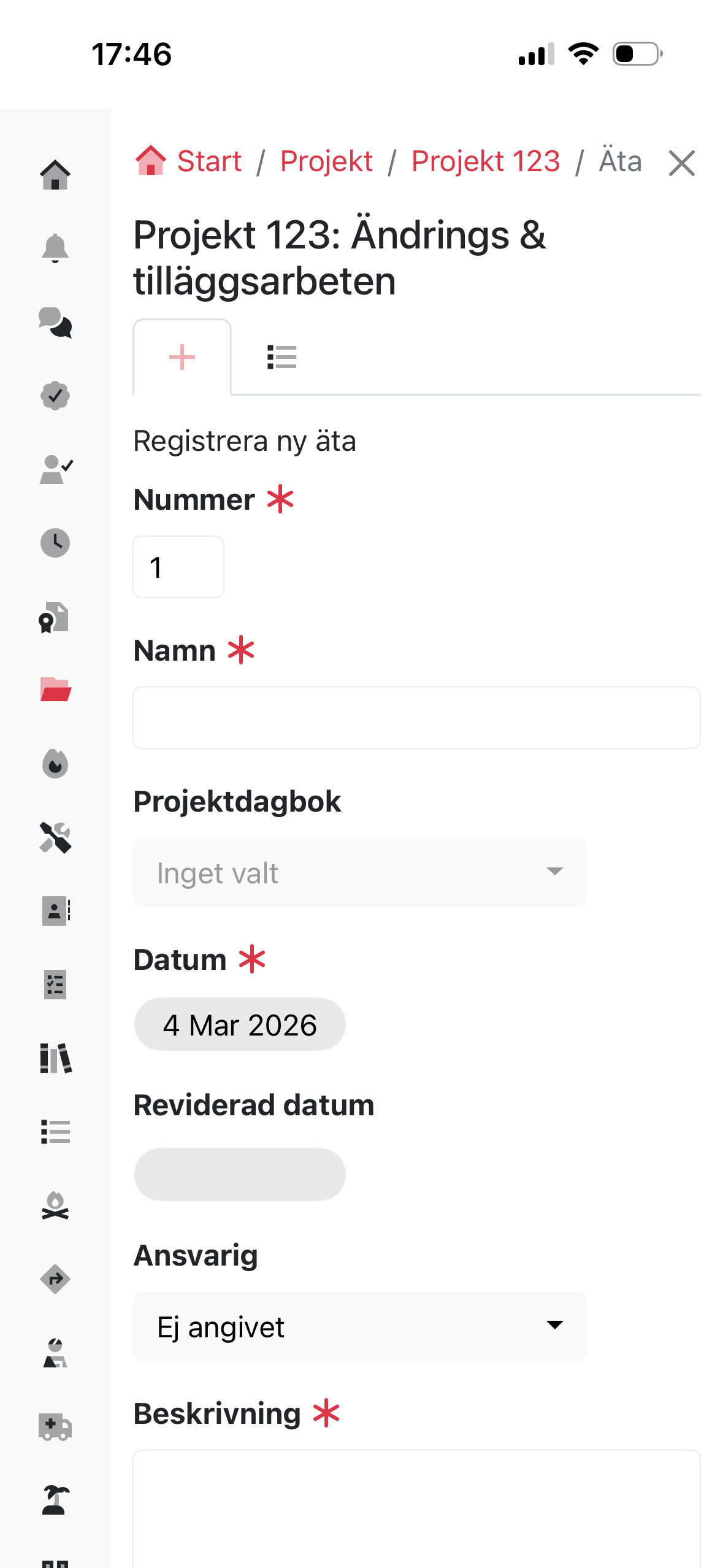Go to Start breadcrumb link

(x=208, y=162)
